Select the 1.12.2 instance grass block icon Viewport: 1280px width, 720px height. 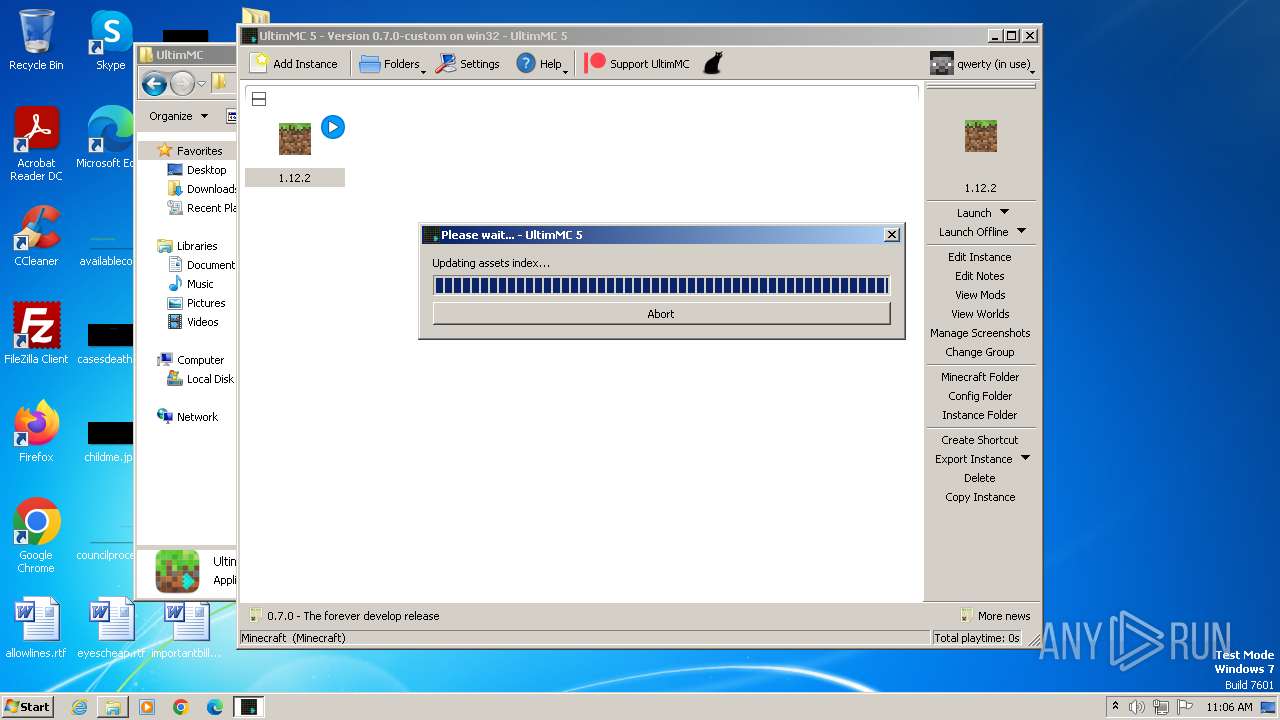pos(295,139)
